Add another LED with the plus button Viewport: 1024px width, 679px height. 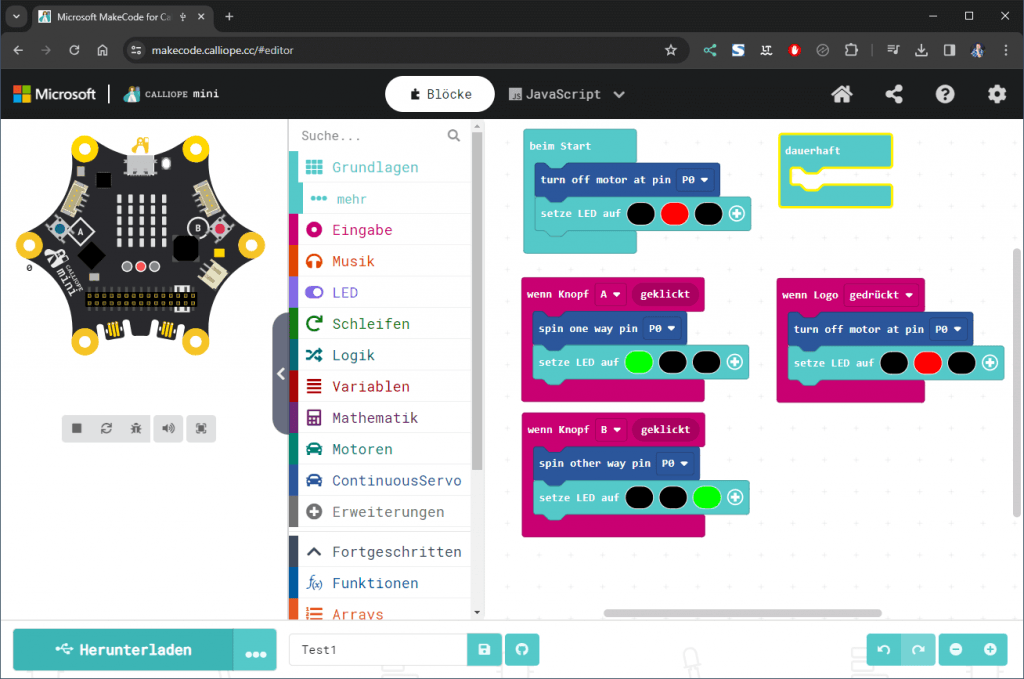pyautogui.click(x=737, y=214)
